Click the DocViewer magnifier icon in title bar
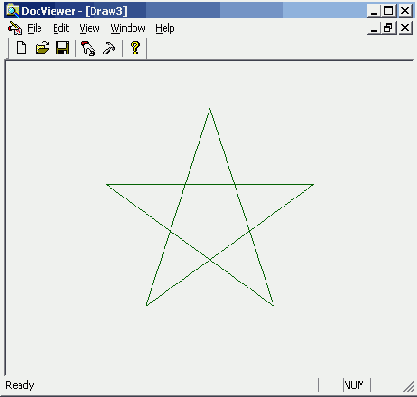 click(x=12, y=11)
